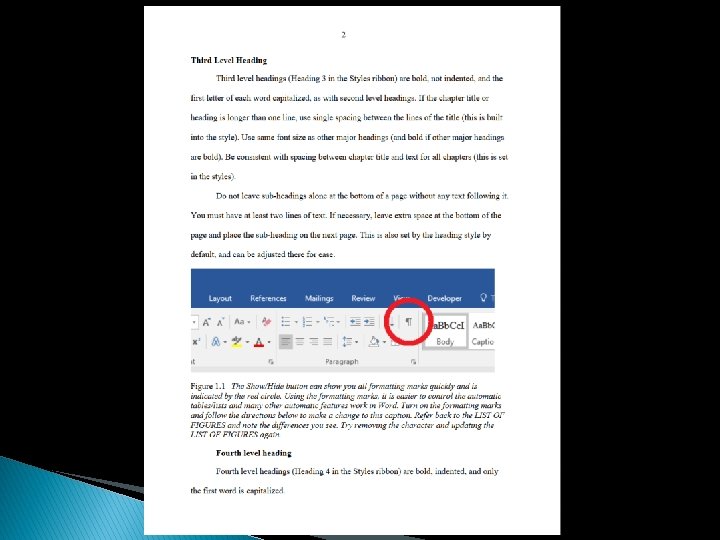Toggle Center paragraph alignment
This screenshot has height=540, width=720.
point(300,342)
